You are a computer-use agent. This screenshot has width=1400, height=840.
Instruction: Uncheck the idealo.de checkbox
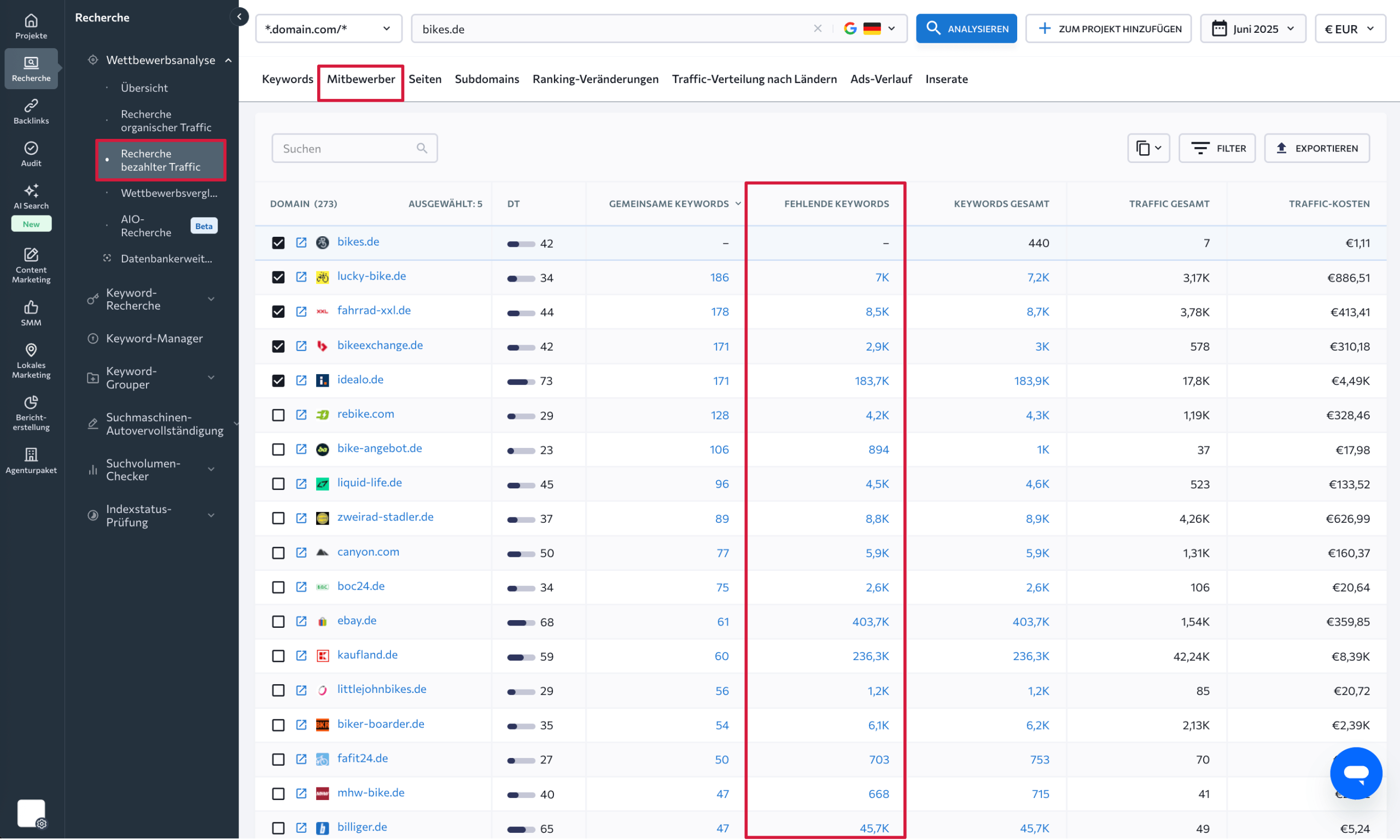click(x=278, y=381)
